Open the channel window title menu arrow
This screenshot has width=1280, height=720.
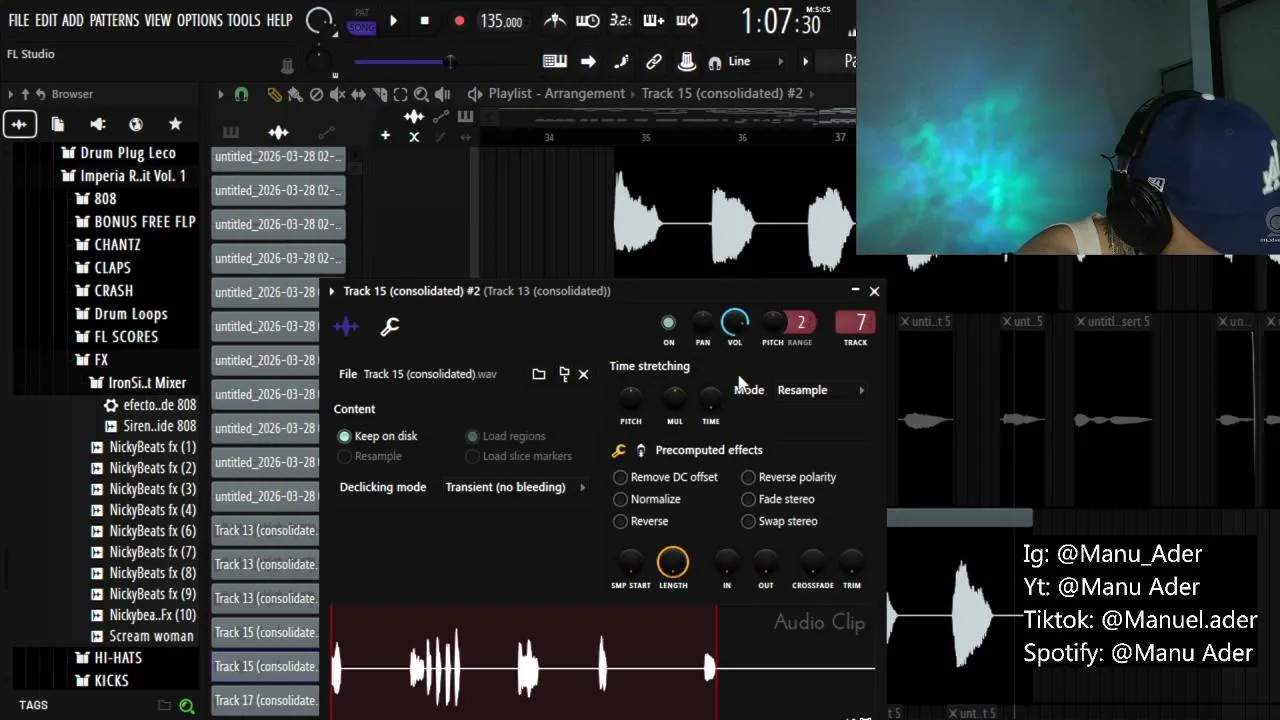coord(332,291)
